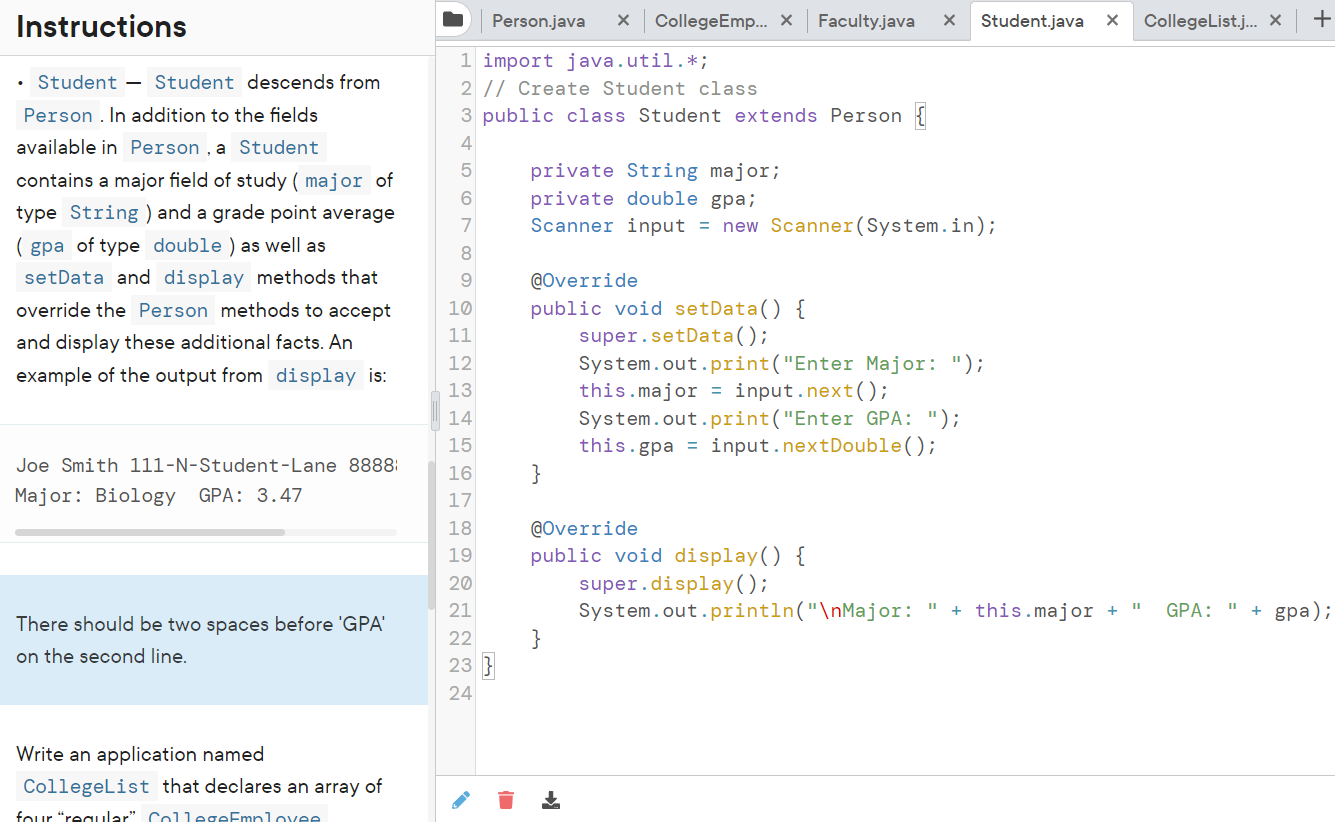The width and height of the screenshot is (1335, 822).
Task: Open the file browser folder icon
Action: coord(452,19)
